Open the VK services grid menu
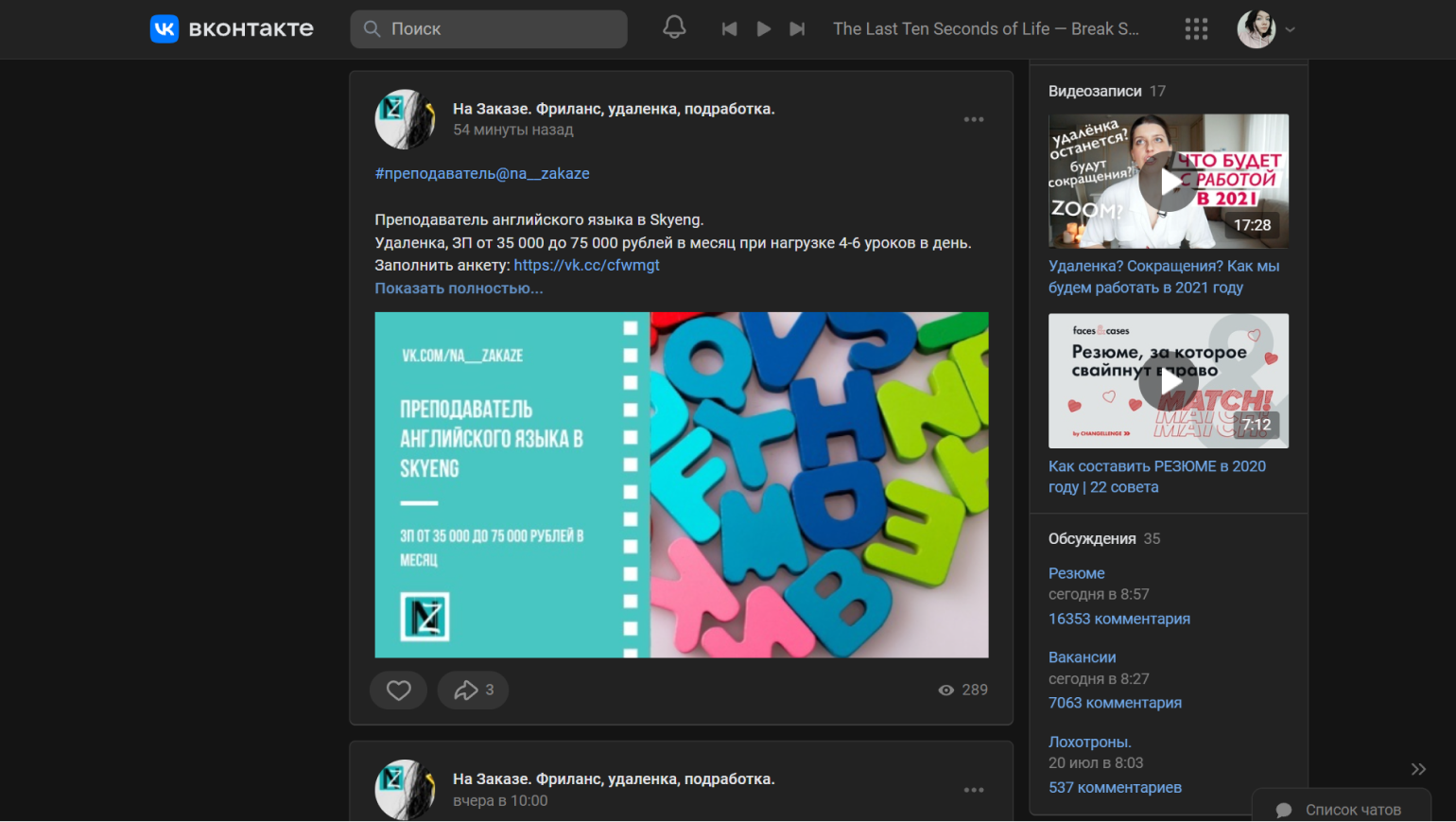 pos(1196,29)
